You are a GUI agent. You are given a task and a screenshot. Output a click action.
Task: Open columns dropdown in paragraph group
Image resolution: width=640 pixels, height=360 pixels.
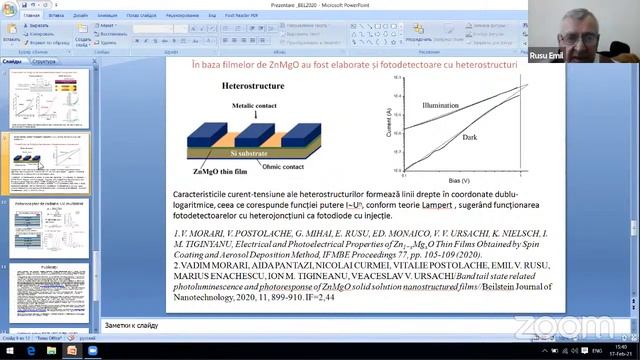click(x=263, y=41)
